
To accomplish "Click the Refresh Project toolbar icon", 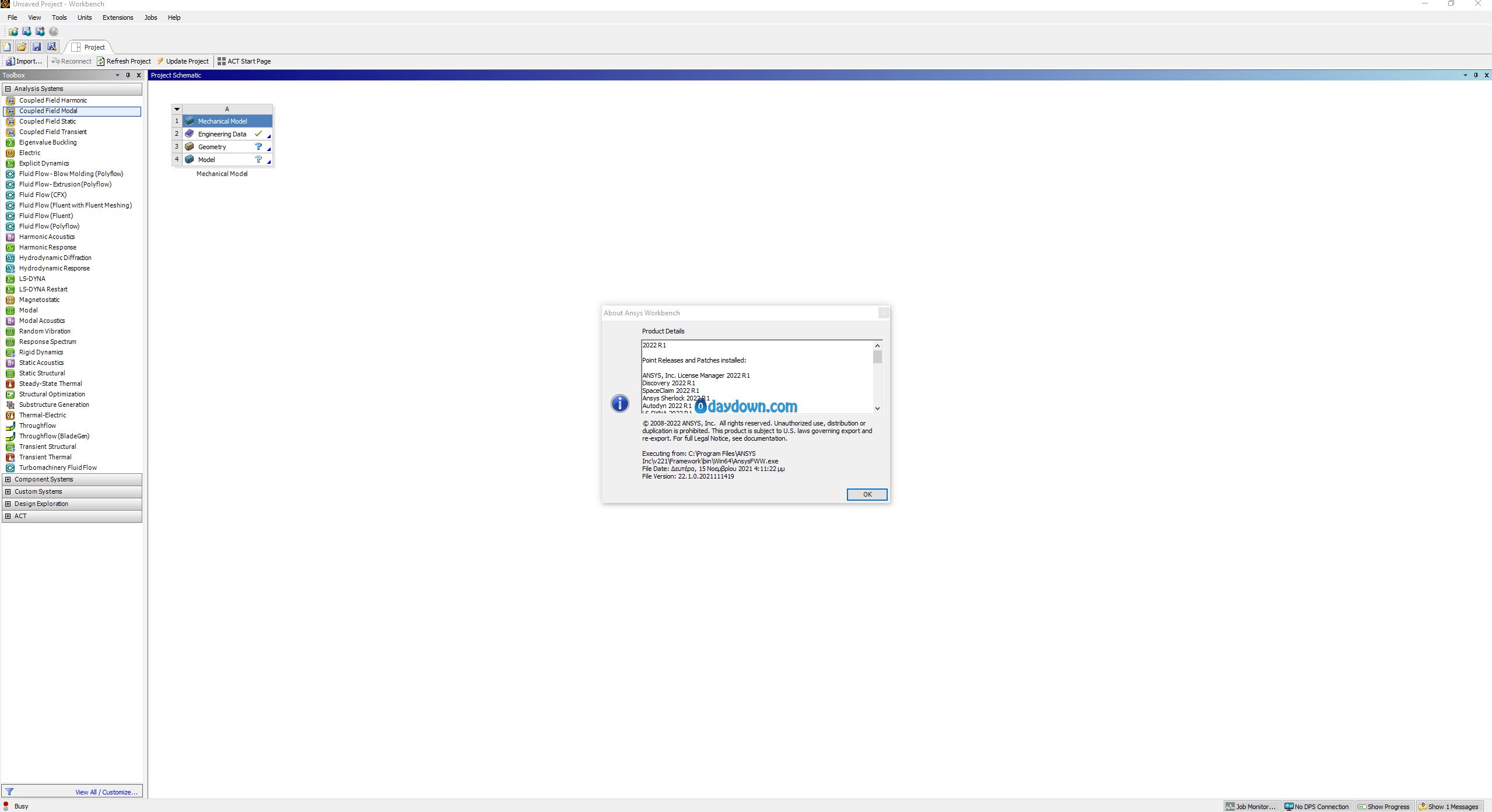I will (x=101, y=61).
